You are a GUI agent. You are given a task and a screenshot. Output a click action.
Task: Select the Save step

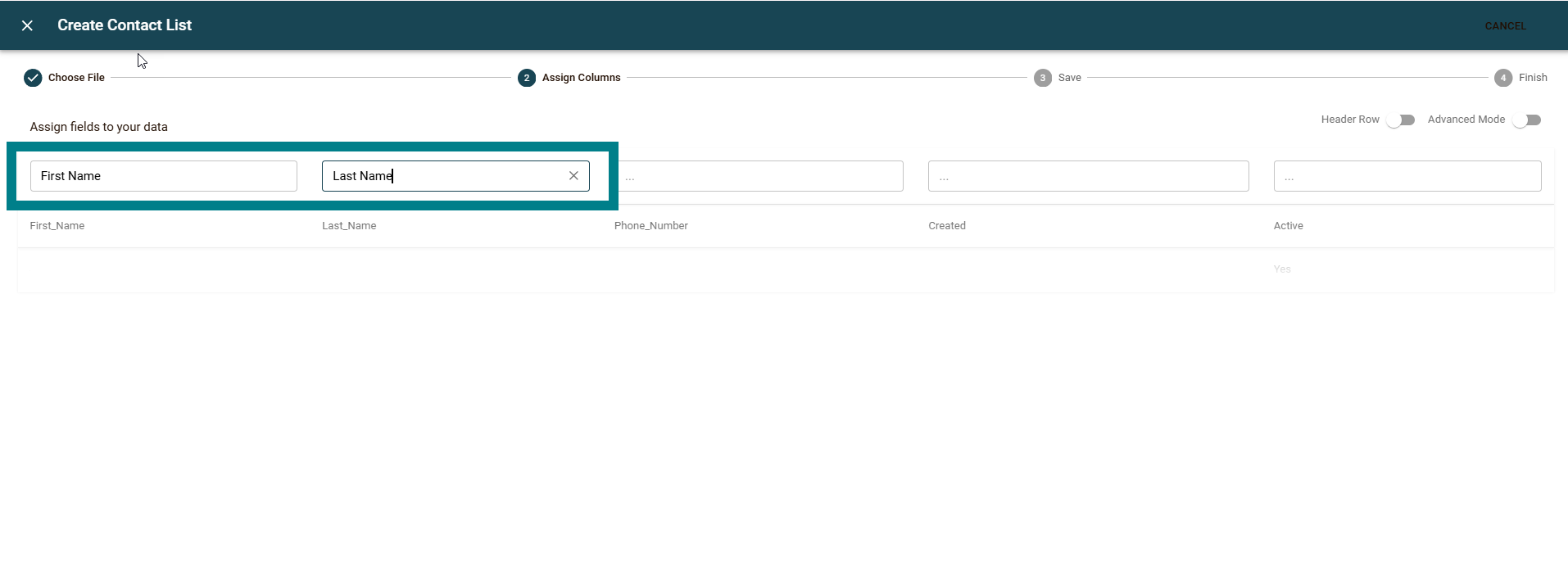coord(1057,78)
